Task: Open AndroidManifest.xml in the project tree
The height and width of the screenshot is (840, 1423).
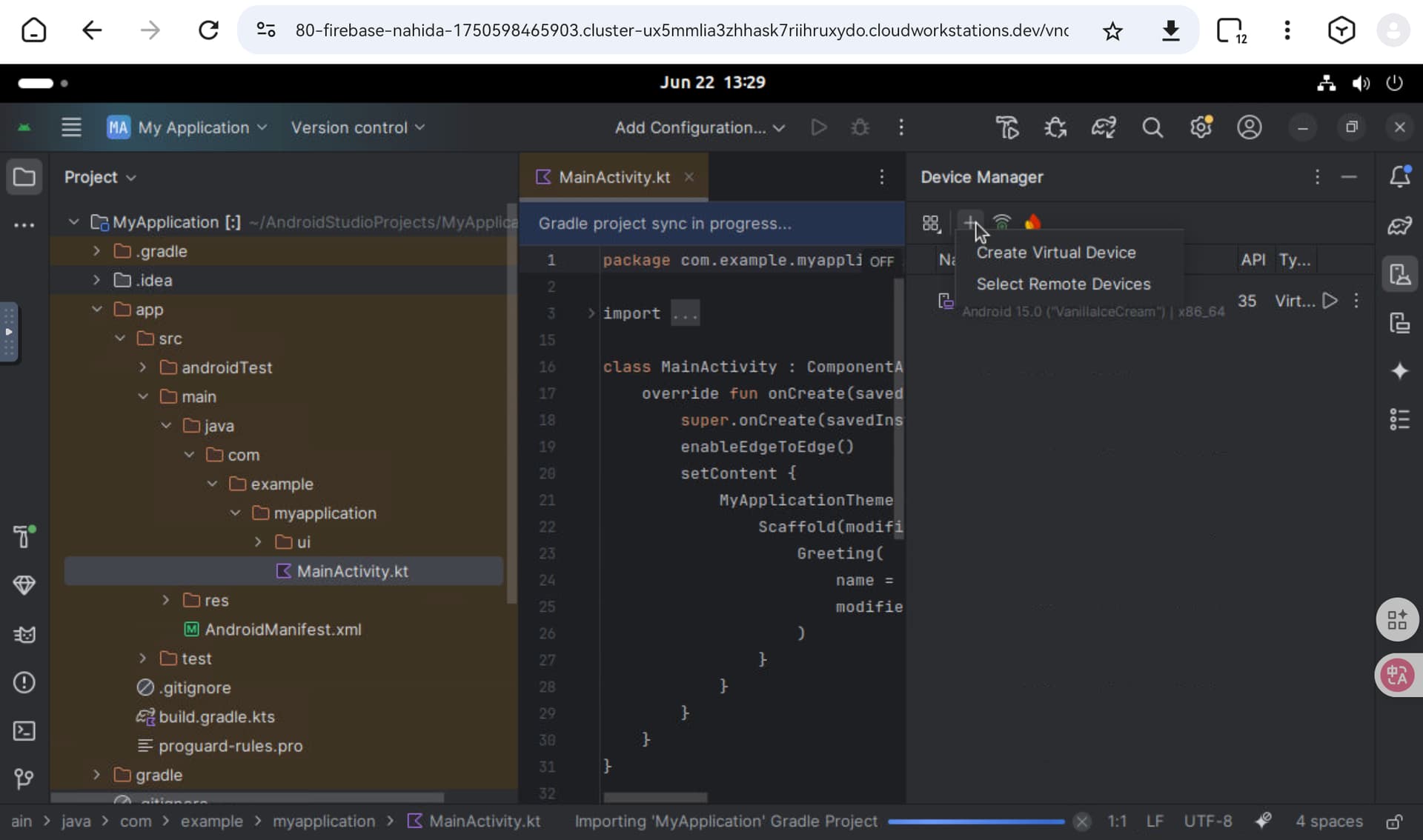Action: 282,630
